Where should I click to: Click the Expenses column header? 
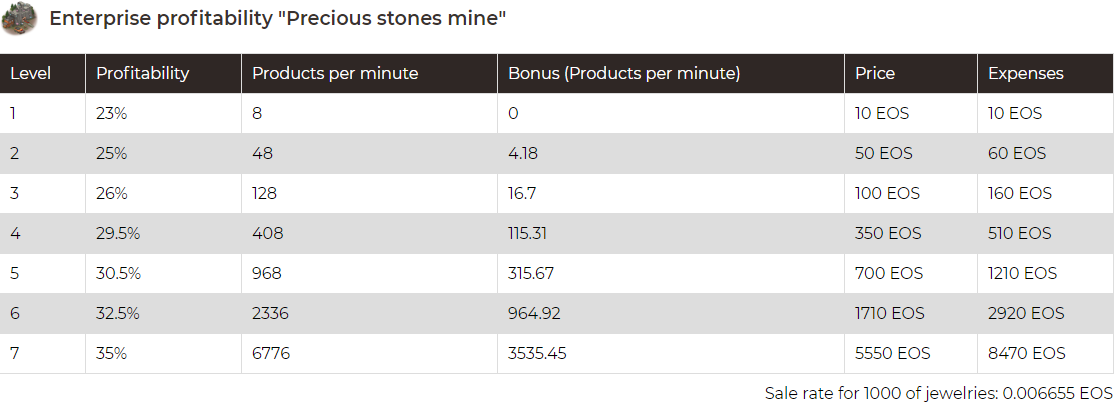(x=1025, y=73)
